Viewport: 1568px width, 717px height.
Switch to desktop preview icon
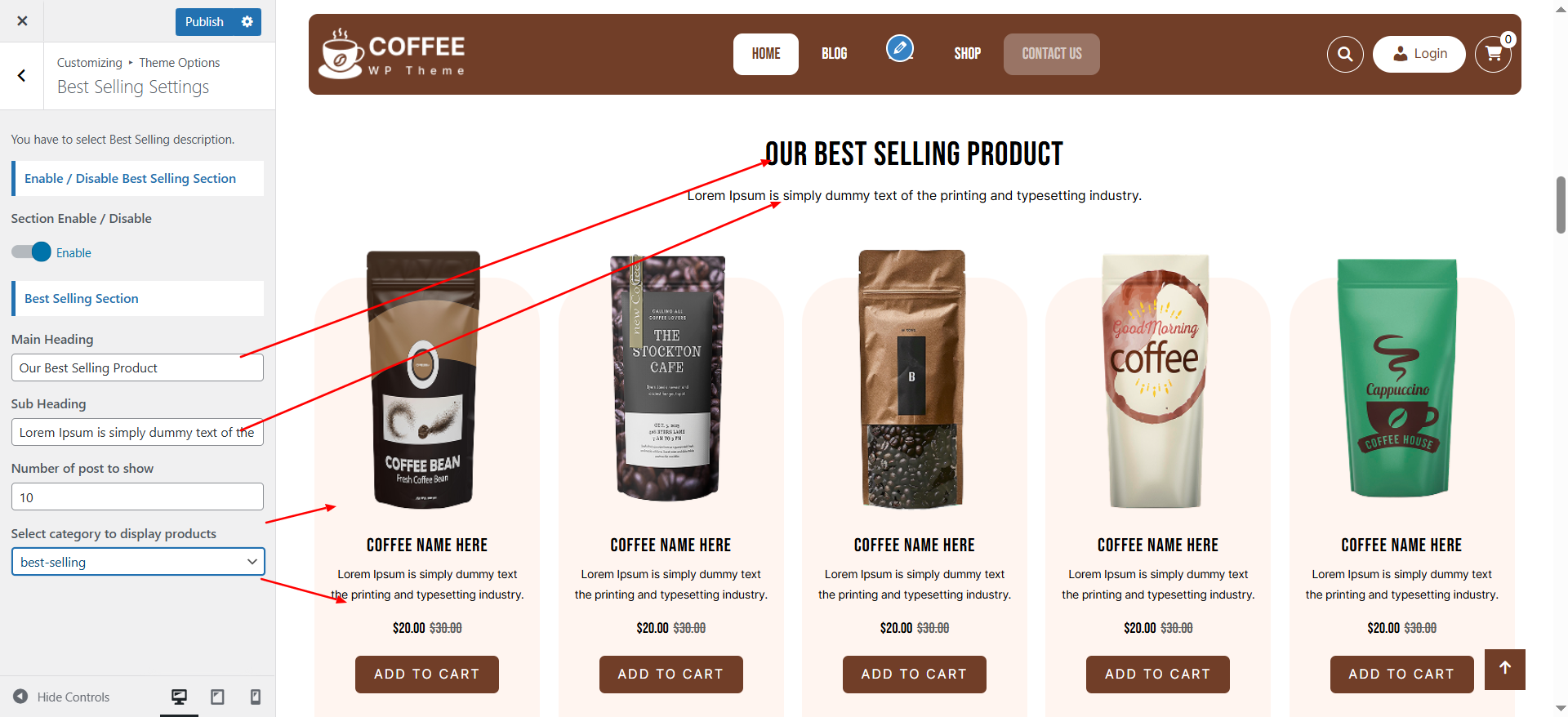coord(179,697)
